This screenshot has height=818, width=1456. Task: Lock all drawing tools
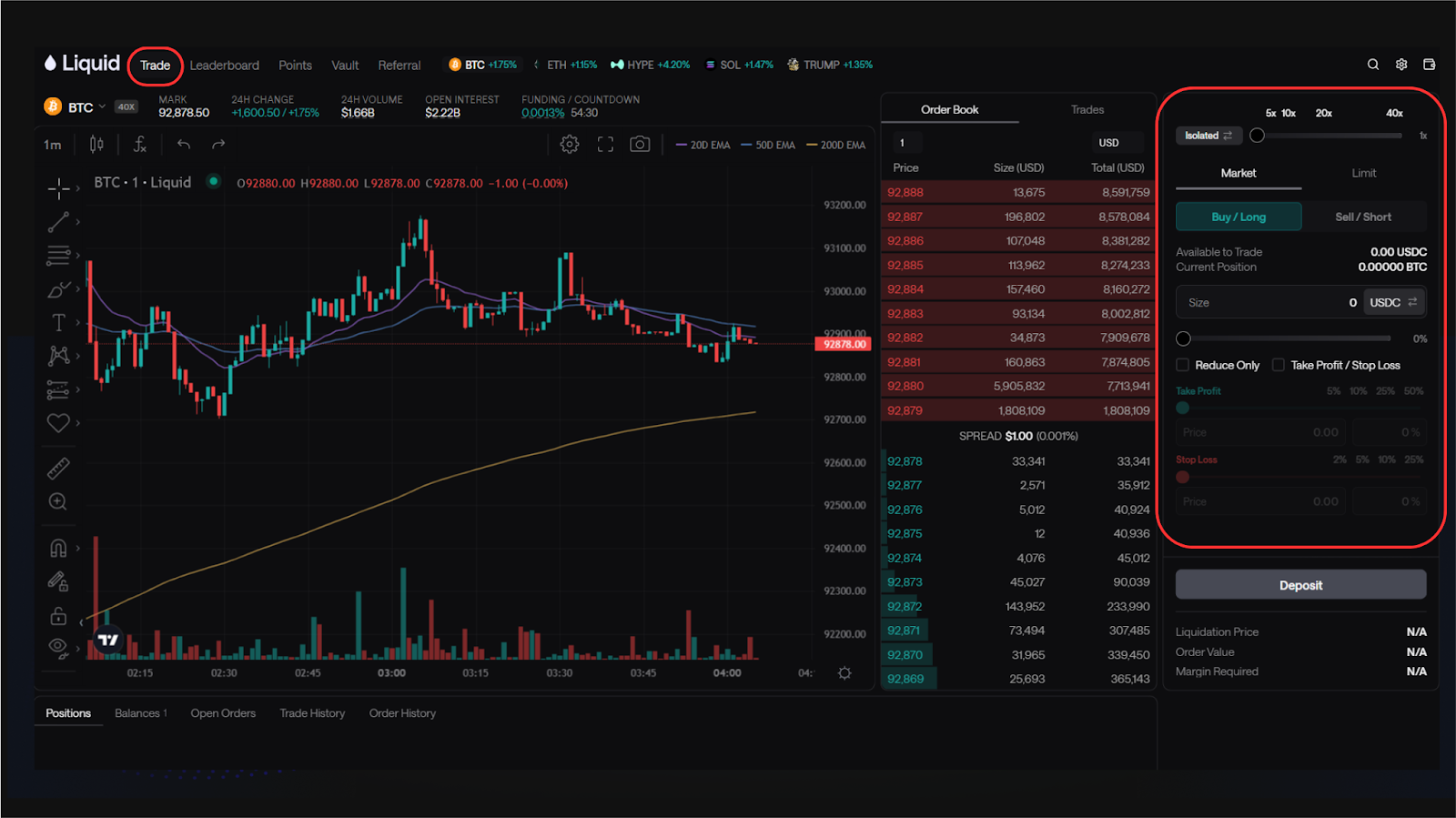(x=58, y=616)
